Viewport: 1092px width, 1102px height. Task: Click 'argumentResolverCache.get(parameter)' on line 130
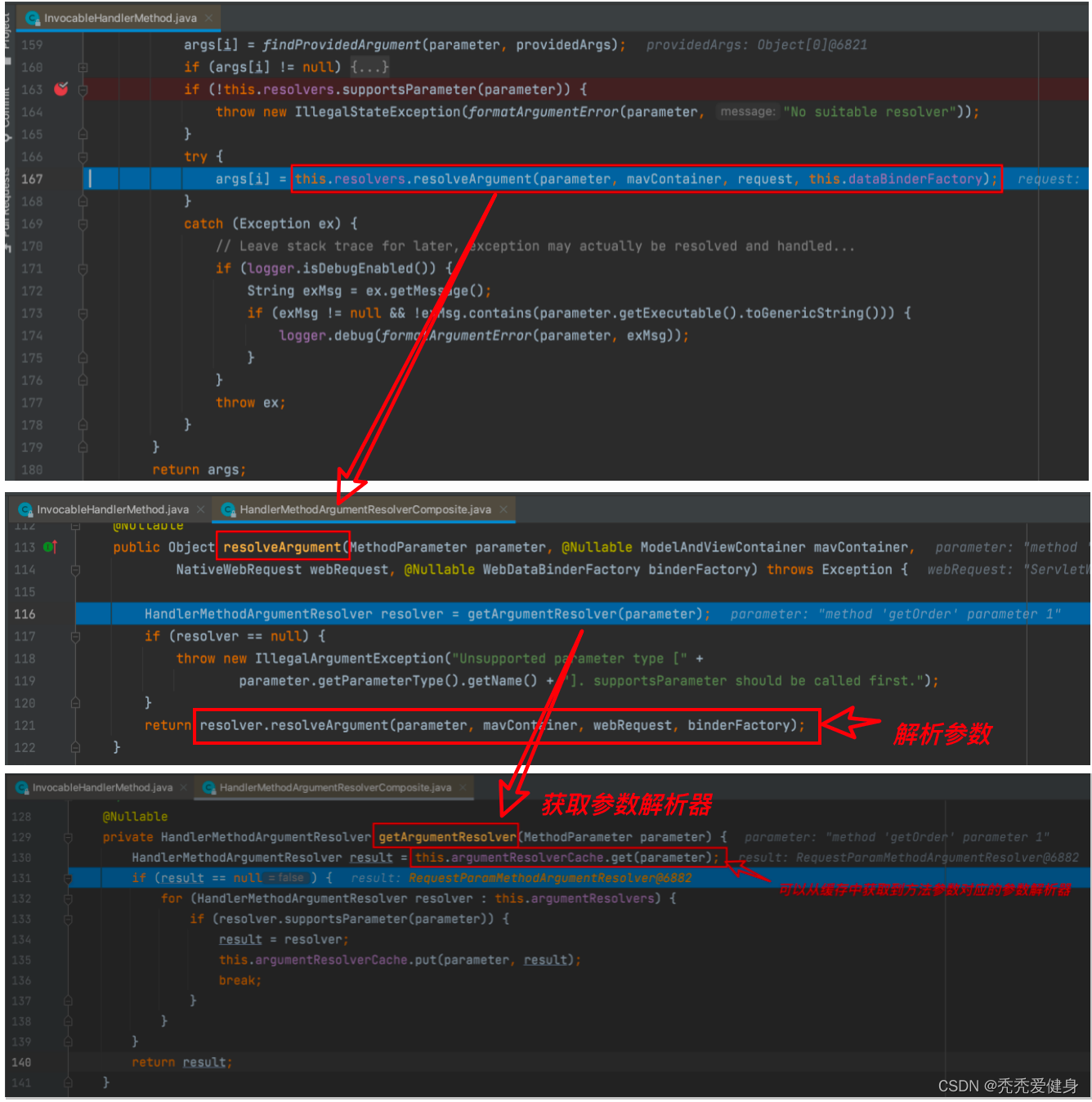(x=580, y=858)
